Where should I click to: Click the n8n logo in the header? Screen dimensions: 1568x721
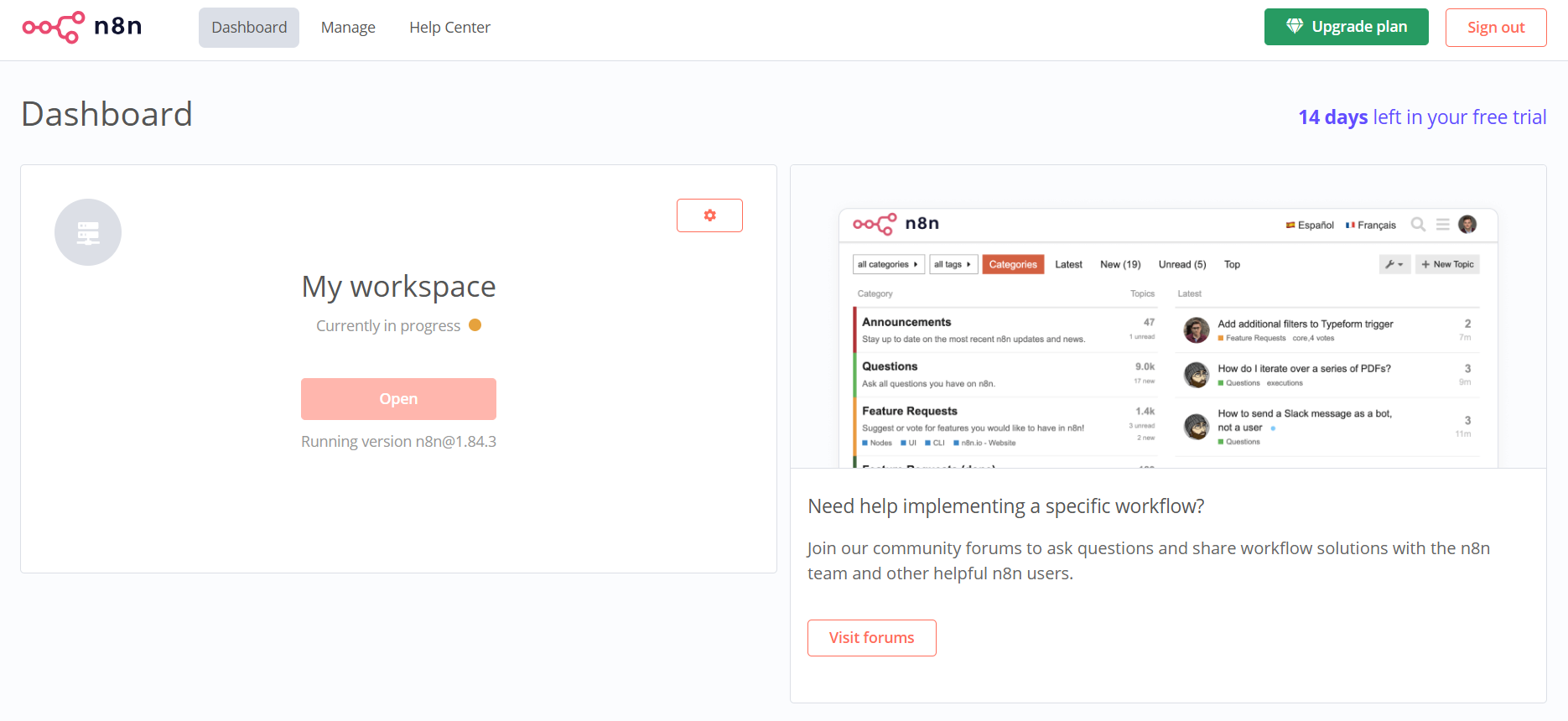pos(82,28)
